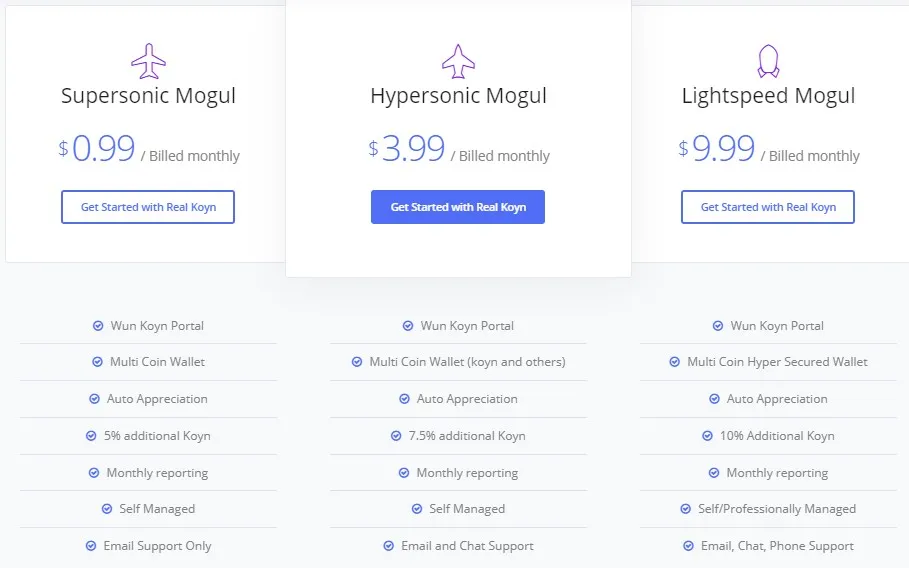Click the Supersonic Mogul airplane icon
The height and width of the screenshot is (568, 909).
(x=148, y=61)
